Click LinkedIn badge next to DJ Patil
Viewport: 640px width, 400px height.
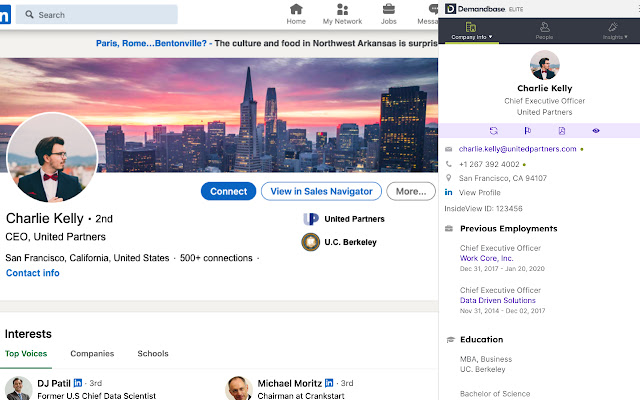[78, 383]
